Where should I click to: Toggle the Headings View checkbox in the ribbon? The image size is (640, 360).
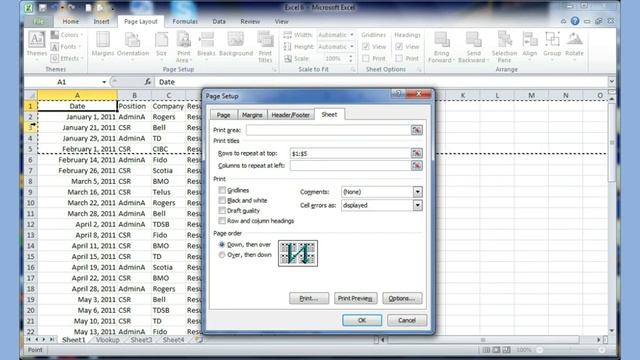pos(399,47)
